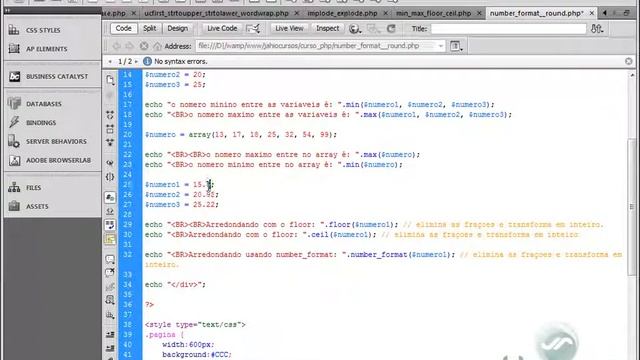Toggle Live Code button
Viewport: 640px width, 360px height.
[222, 29]
